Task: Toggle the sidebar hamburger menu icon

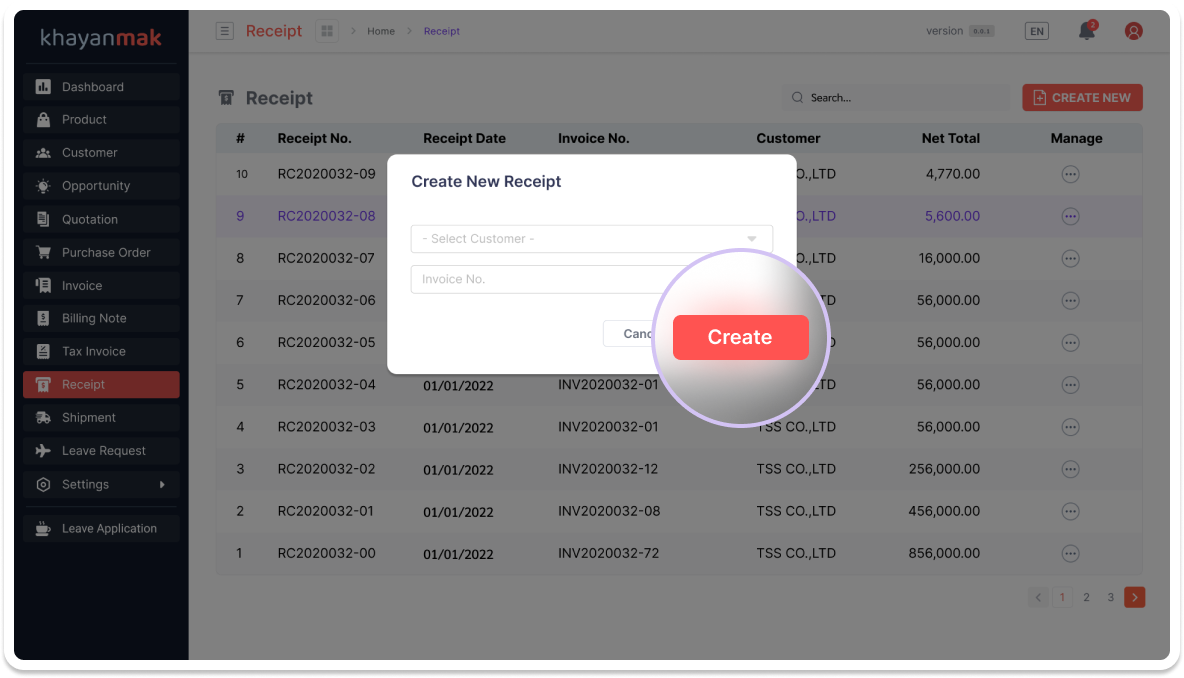Action: (225, 31)
